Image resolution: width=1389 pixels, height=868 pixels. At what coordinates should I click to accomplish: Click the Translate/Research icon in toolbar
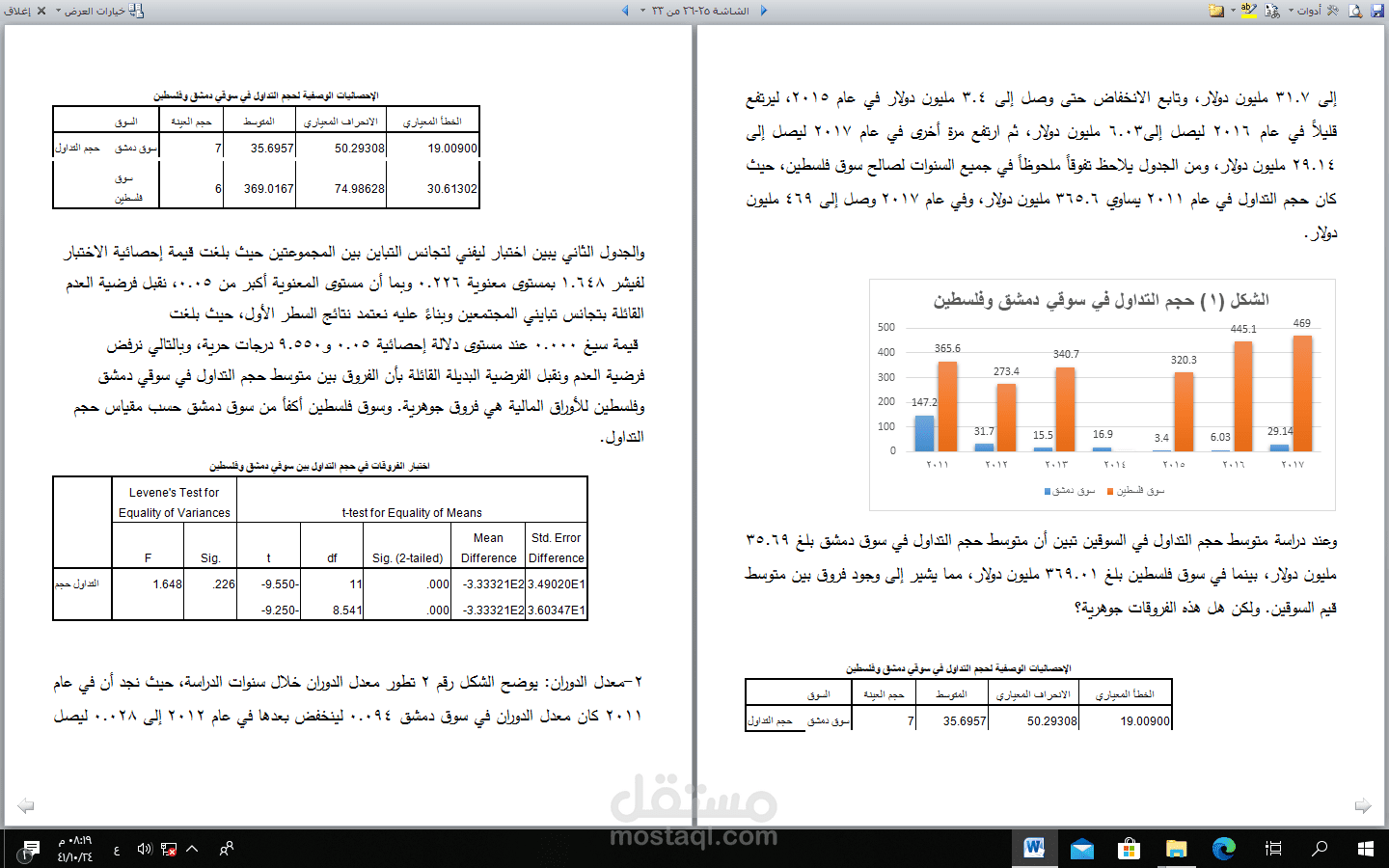[x=1271, y=11]
